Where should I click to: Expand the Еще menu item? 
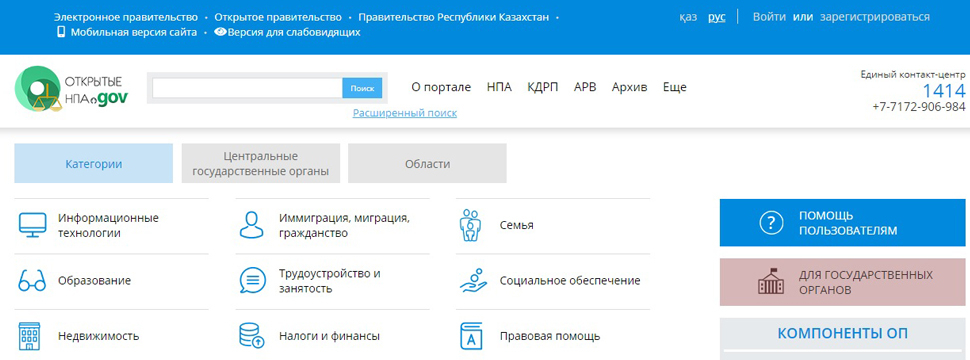[675, 87]
